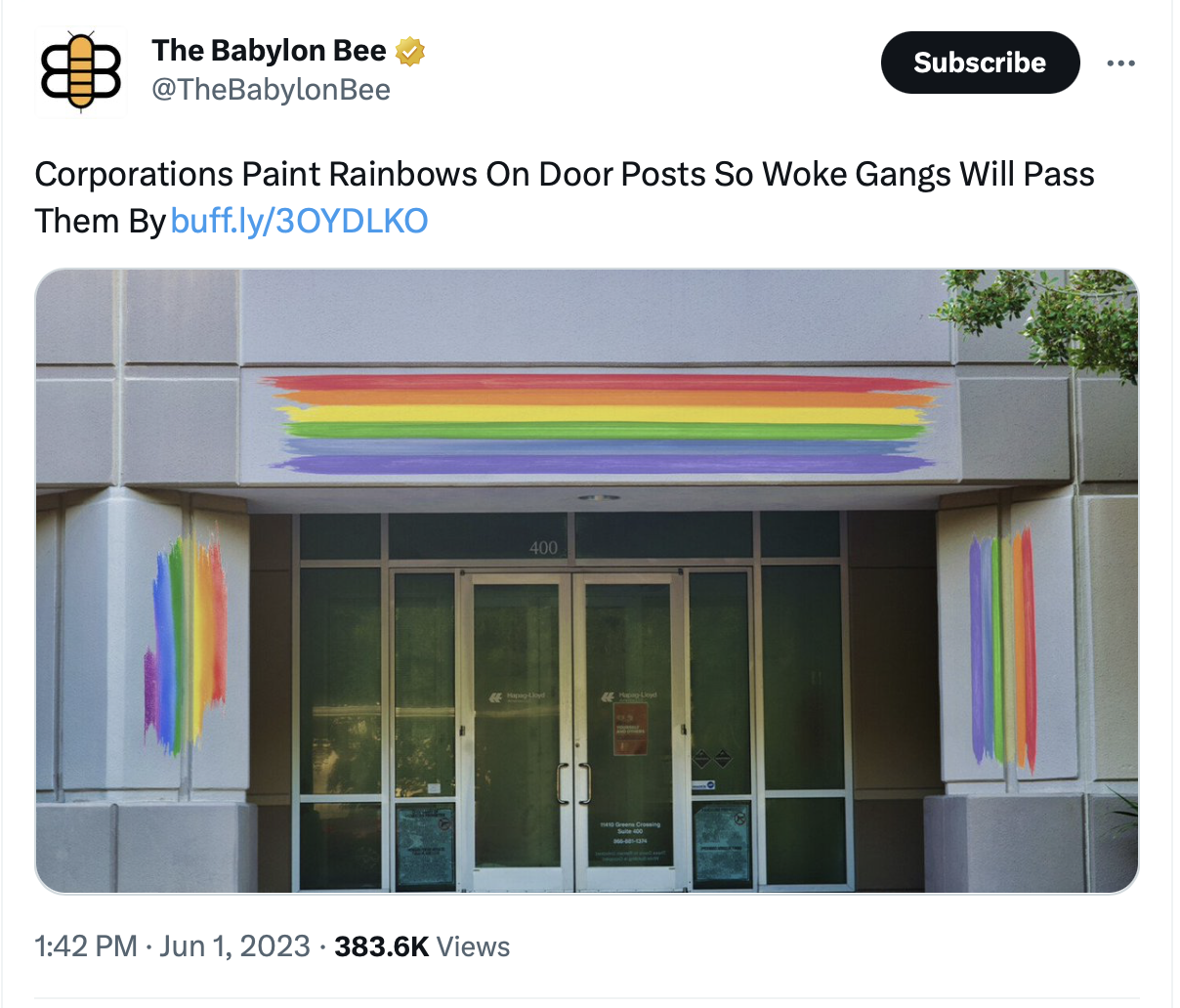
Task: Open The Babylon Bee profile avatar
Action: click(x=81, y=72)
